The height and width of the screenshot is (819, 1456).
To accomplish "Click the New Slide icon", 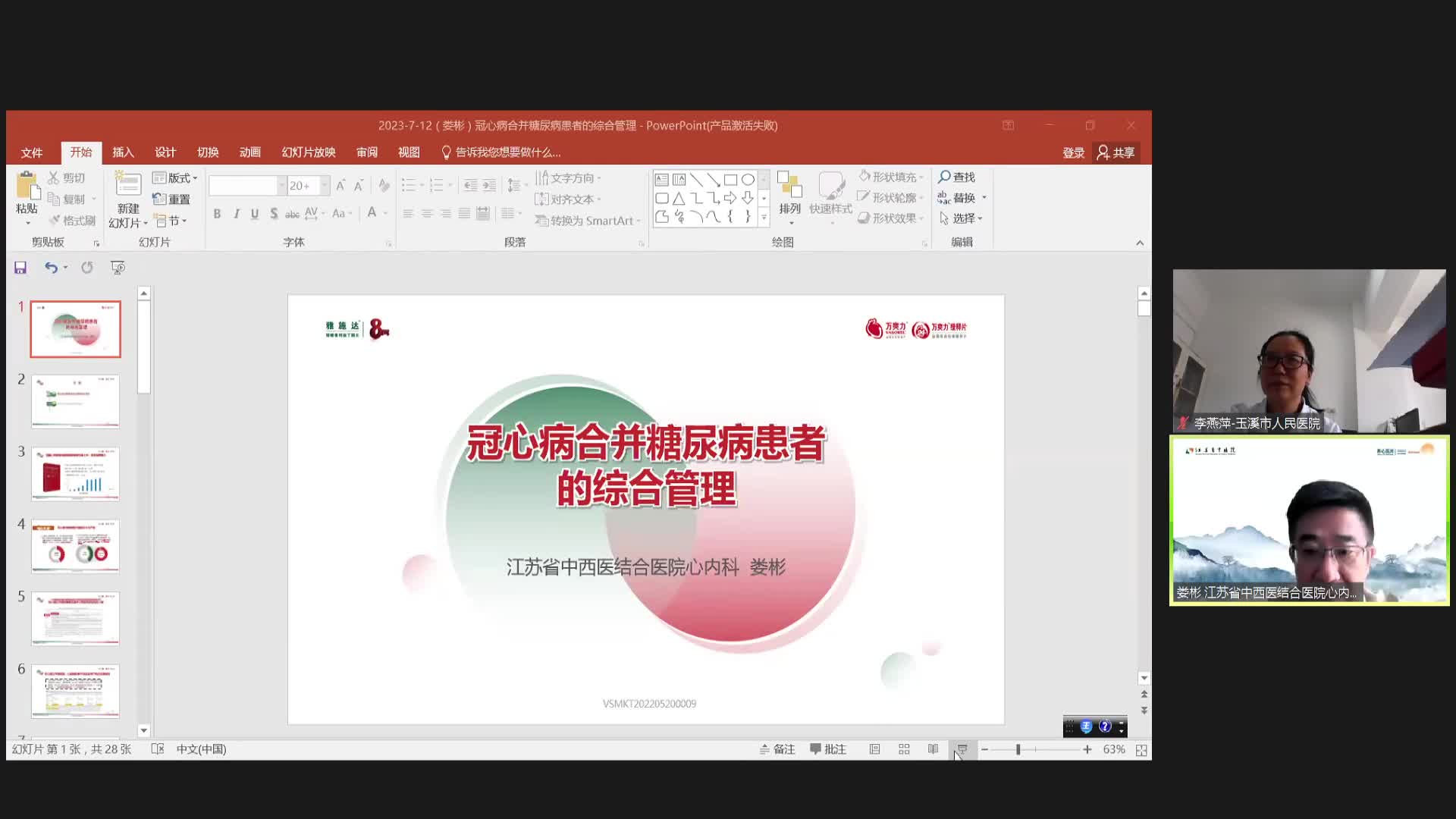I will pyautogui.click(x=127, y=184).
